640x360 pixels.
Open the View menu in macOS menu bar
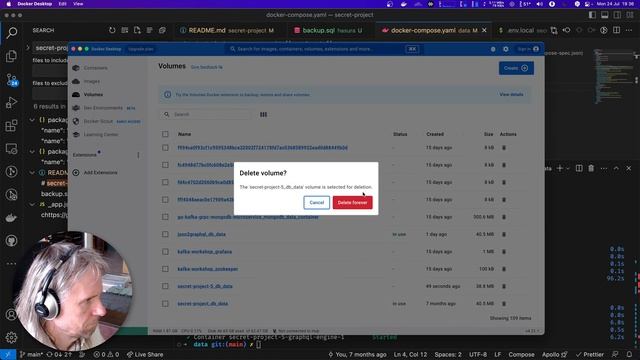pos(78,4)
